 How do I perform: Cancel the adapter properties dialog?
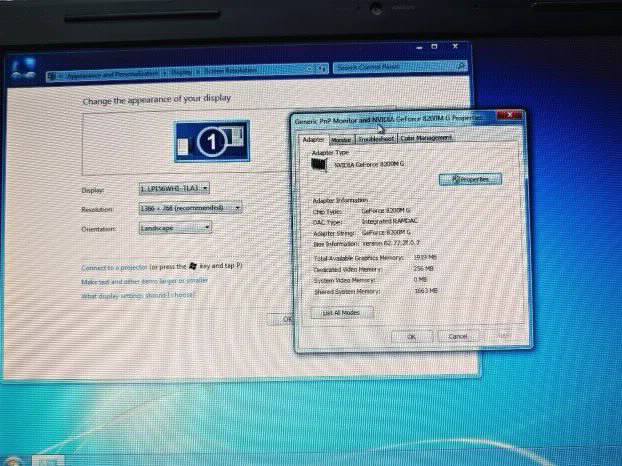(458, 336)
